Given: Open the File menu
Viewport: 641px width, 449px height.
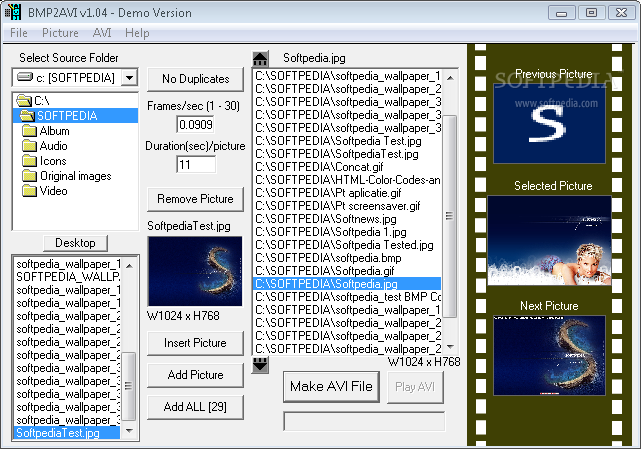Looking at the screenshot, I should pyautogui.click(x=19, y=33).
